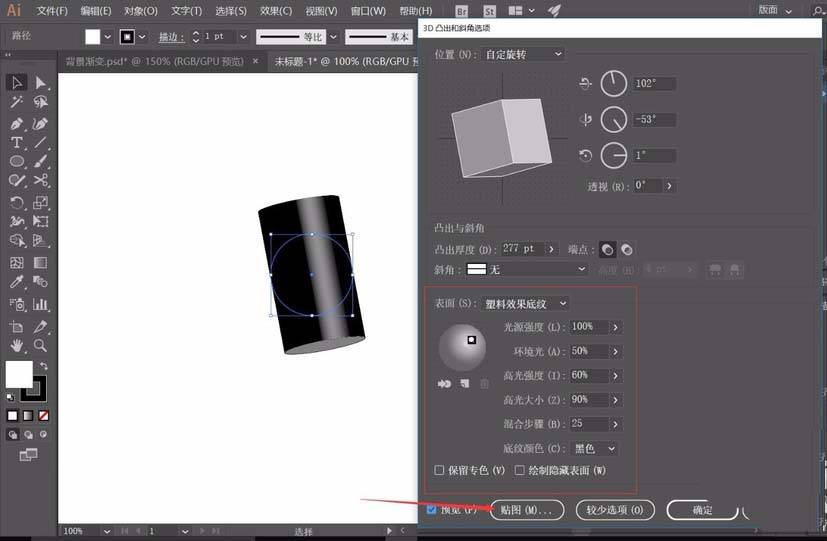
Task: Open the 底纹颜色 shading color dropdown
Action: click(594, 449)
